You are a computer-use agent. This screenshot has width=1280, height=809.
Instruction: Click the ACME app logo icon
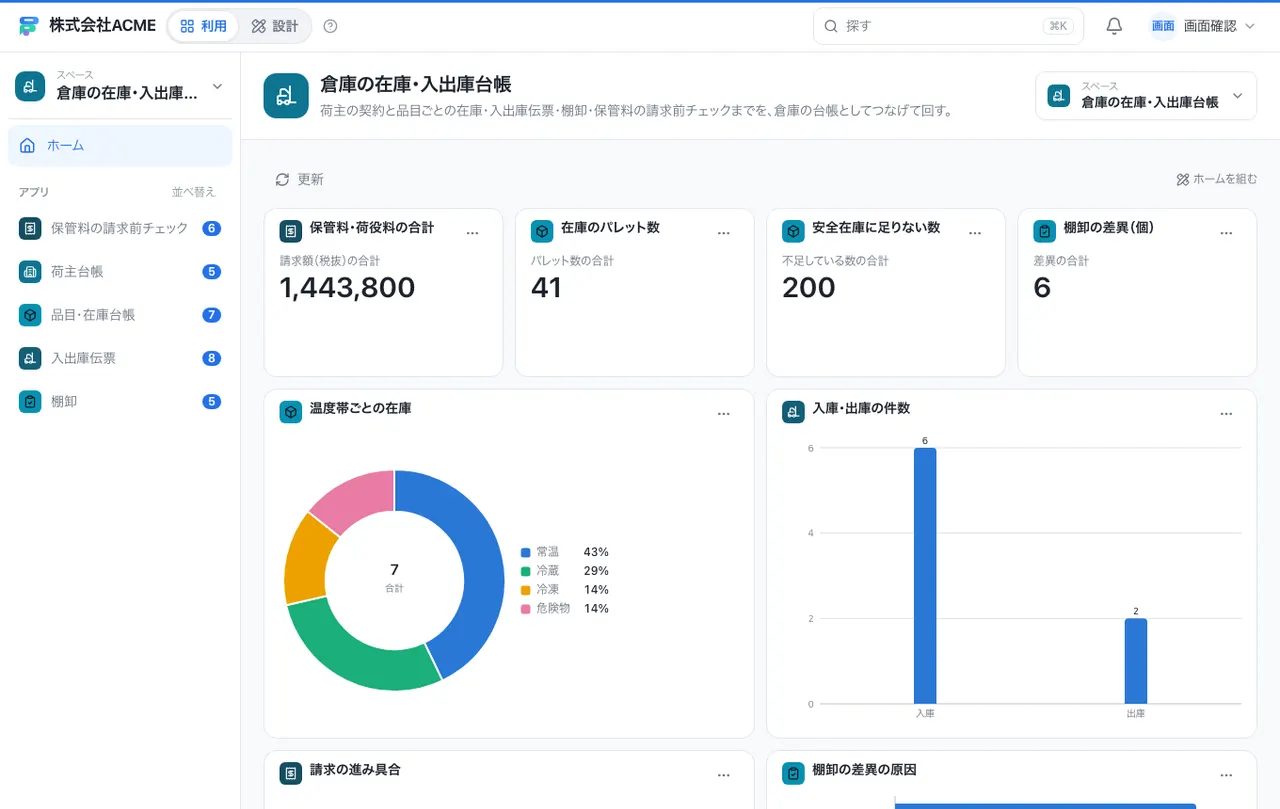(28, 26)
